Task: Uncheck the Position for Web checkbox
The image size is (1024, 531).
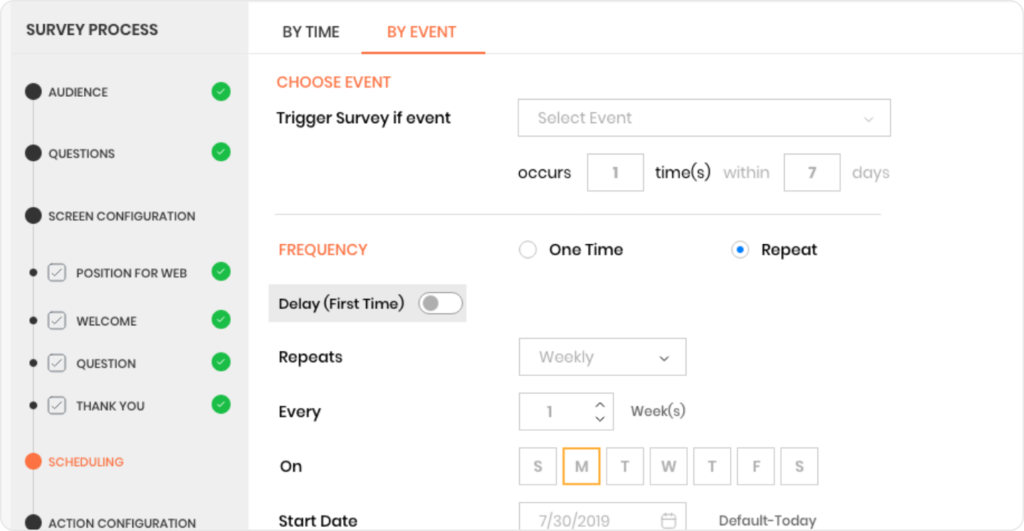Action: click(x=57, y=272)
